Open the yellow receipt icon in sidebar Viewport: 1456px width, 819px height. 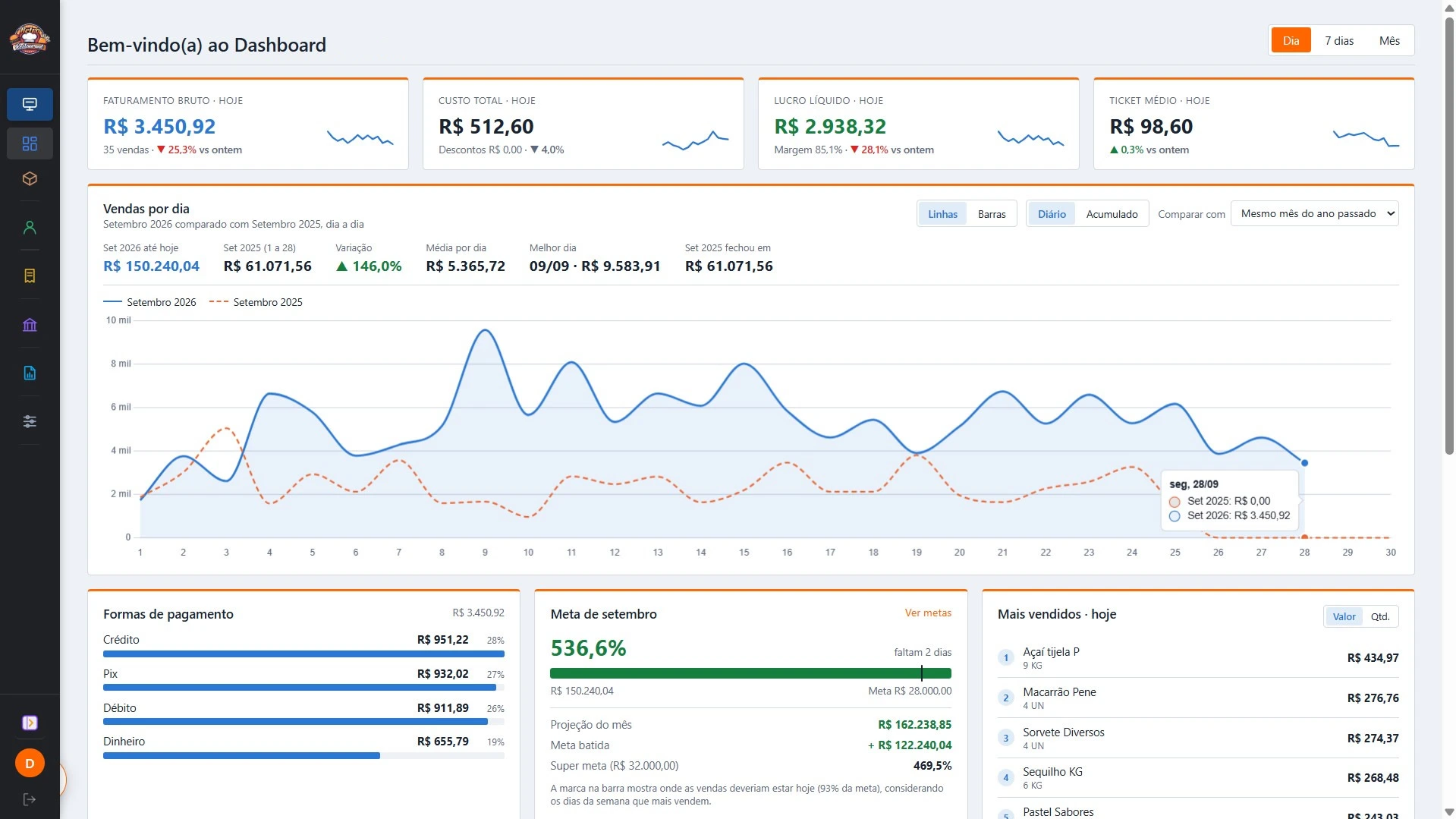[30, 276]
